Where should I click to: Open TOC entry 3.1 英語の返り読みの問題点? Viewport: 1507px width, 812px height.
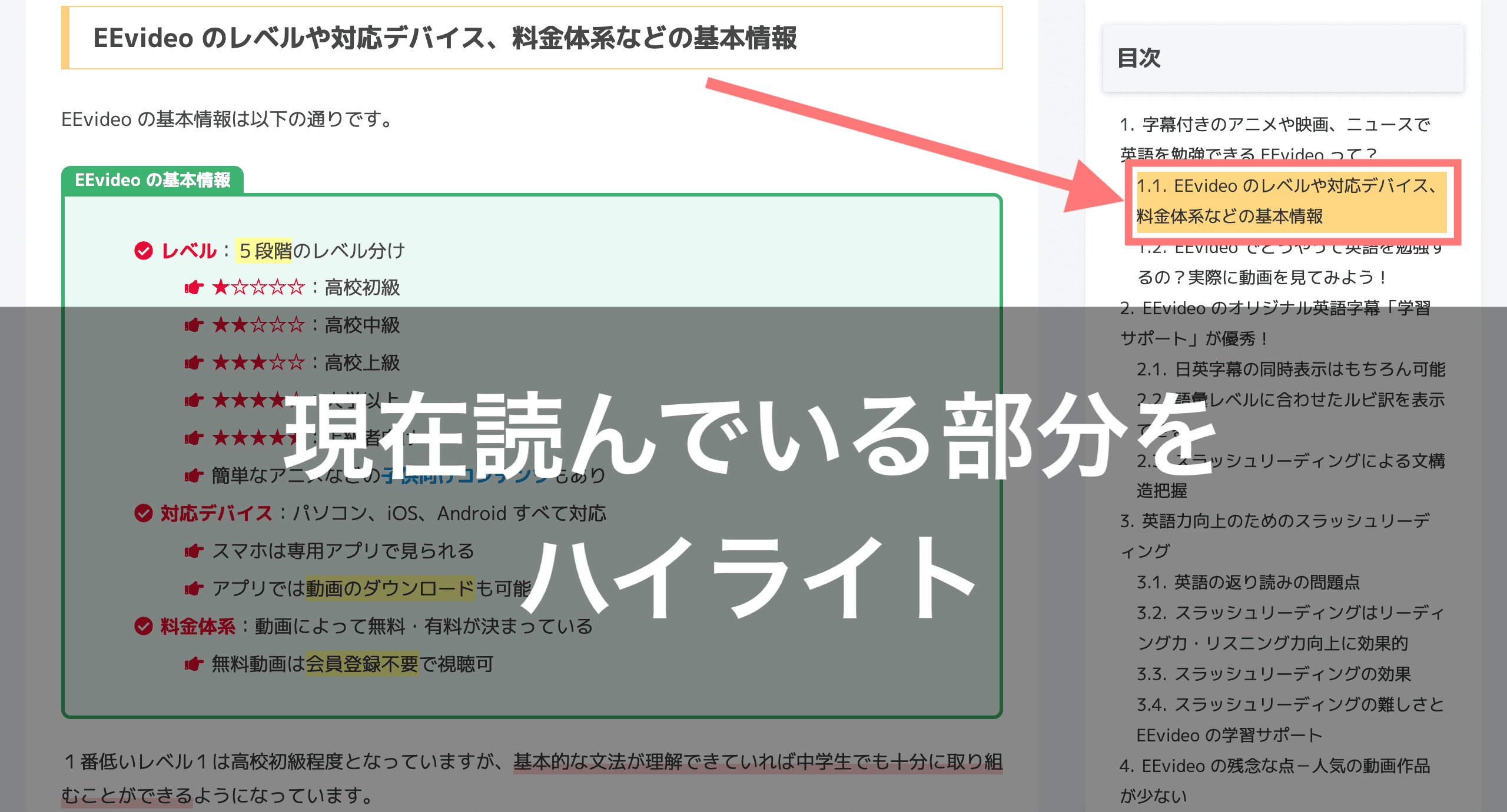pos(1248,582)
